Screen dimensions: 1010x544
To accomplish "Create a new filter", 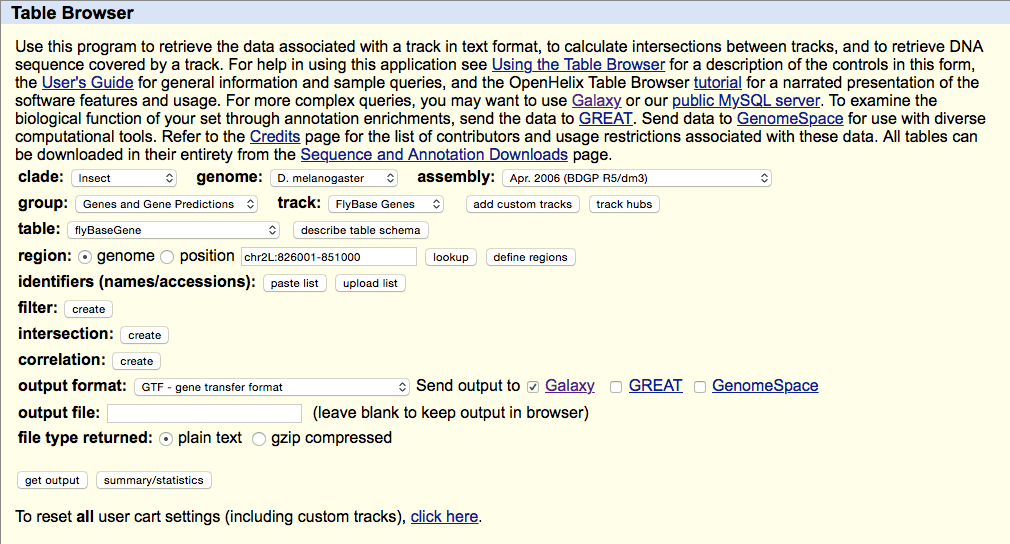I will click(89, 309).
